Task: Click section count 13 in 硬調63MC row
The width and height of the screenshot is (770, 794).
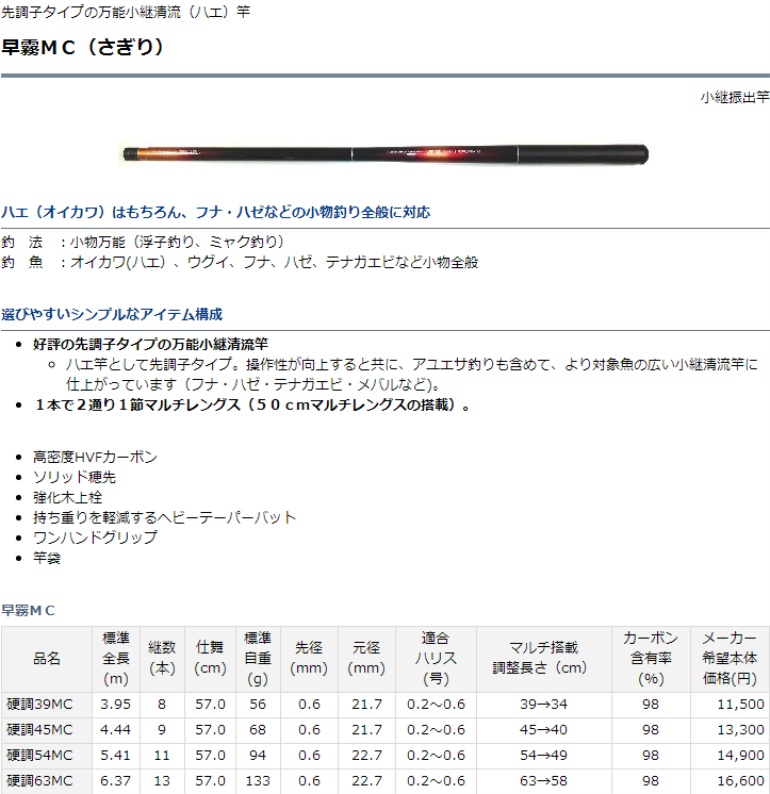Action: coord(162,781)
